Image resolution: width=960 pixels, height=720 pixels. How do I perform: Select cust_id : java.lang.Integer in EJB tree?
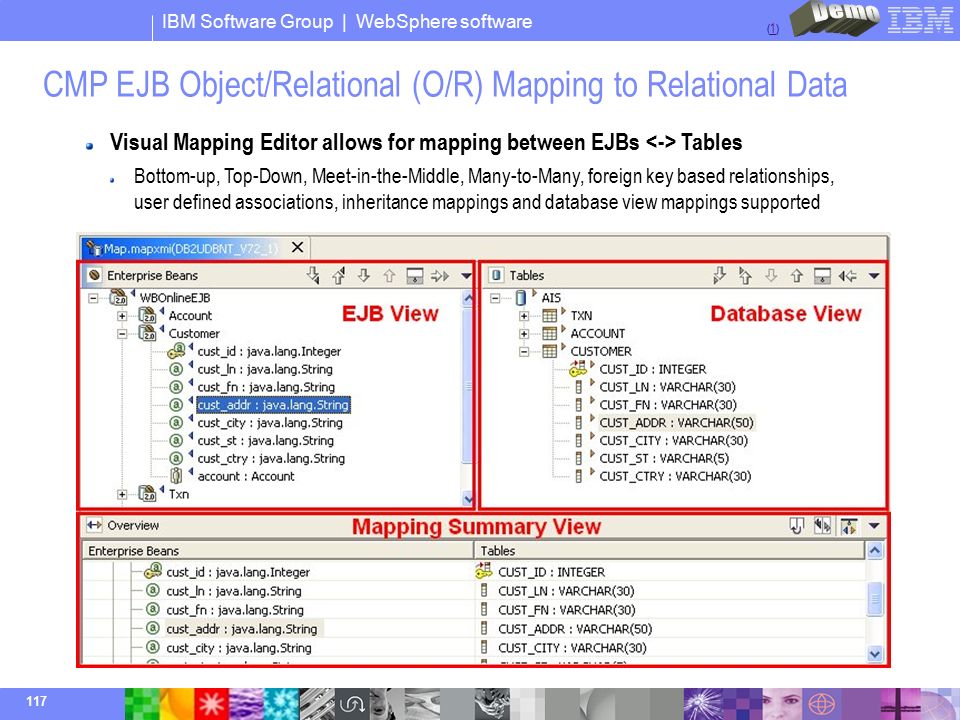[x=269, y=351]
